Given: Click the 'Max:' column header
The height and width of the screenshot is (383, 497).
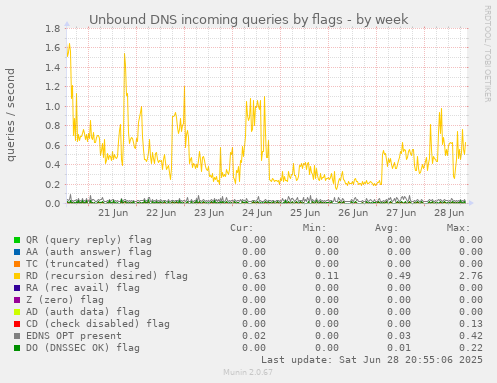Looking at the screenshot, I should pyautogui.click(x=458, y=228).
